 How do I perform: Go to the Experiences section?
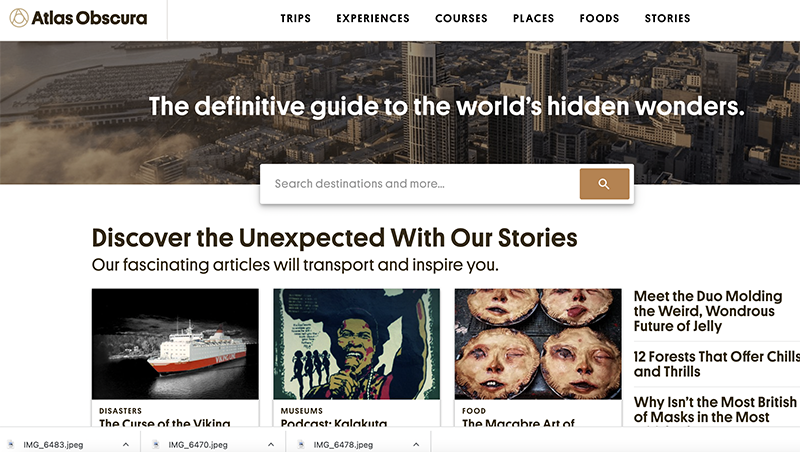373,18
